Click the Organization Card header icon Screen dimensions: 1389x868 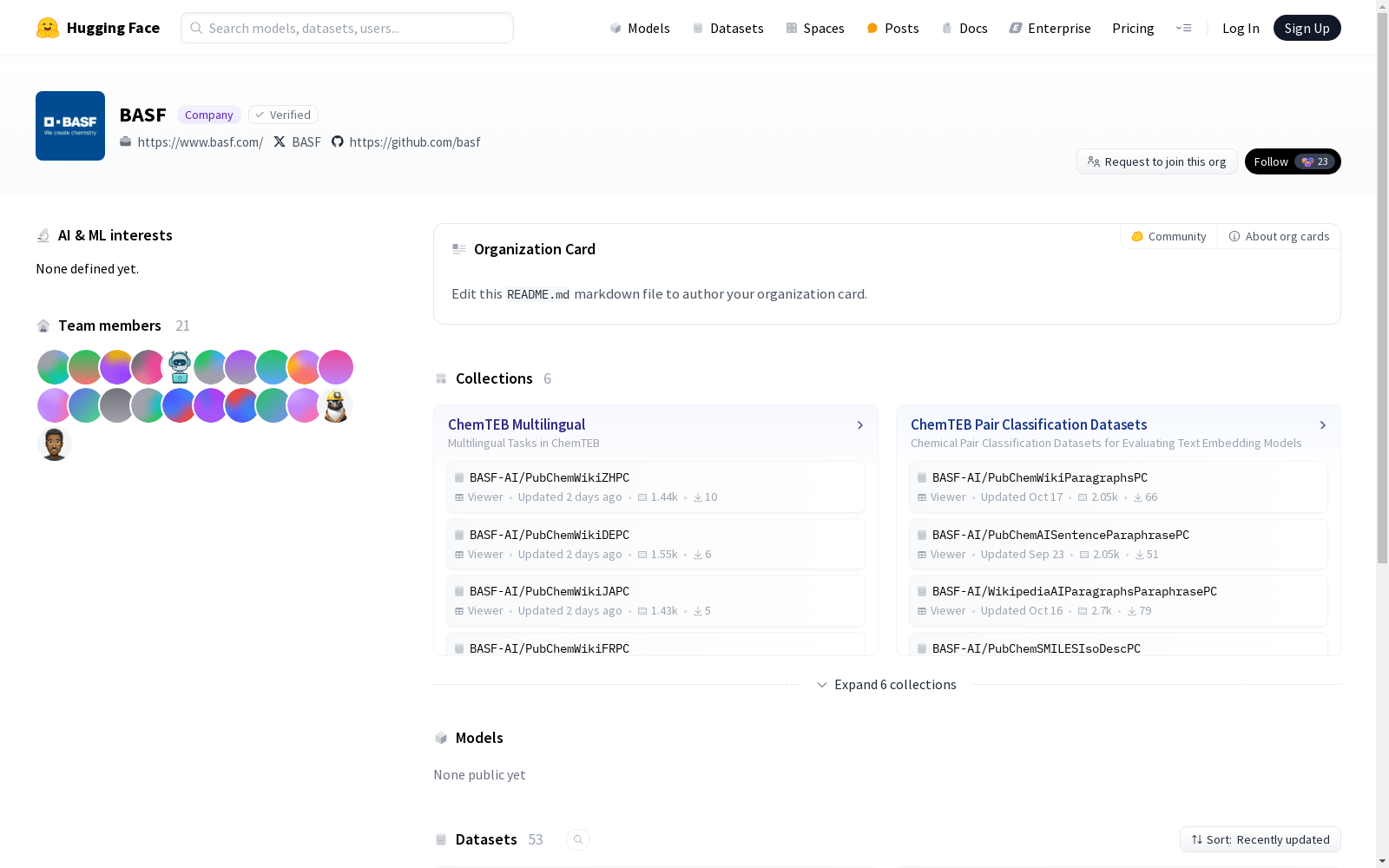pos(459,249)
